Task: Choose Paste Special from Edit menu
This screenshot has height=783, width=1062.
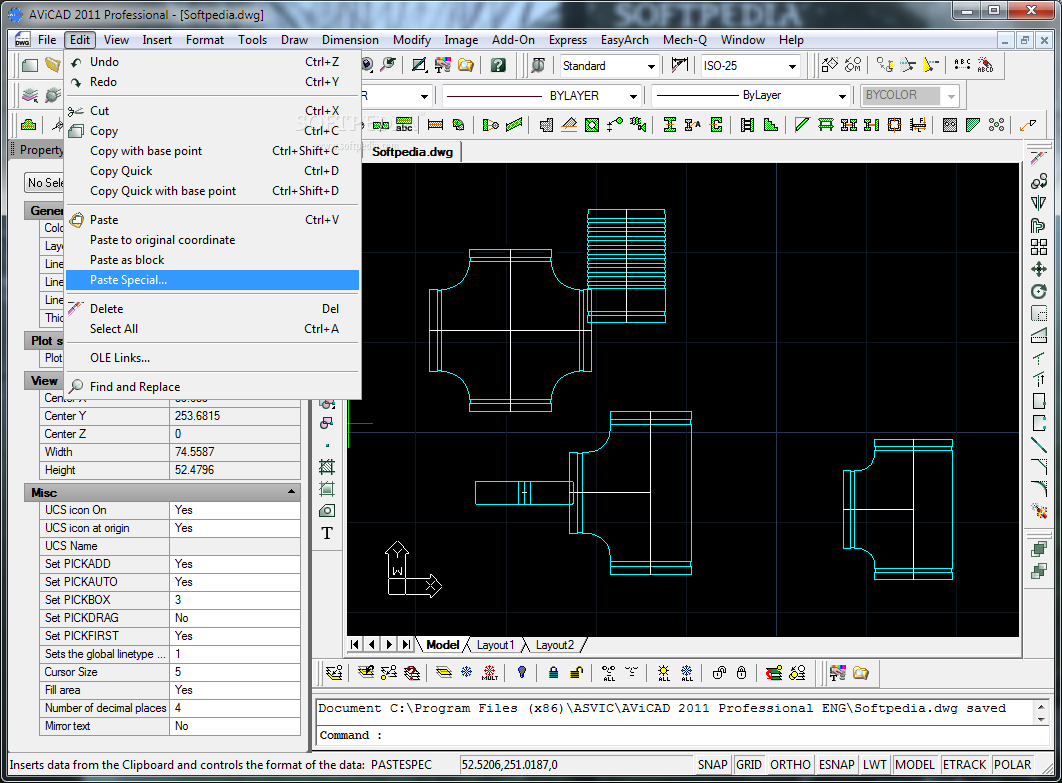Action: [x=213, y=280]
